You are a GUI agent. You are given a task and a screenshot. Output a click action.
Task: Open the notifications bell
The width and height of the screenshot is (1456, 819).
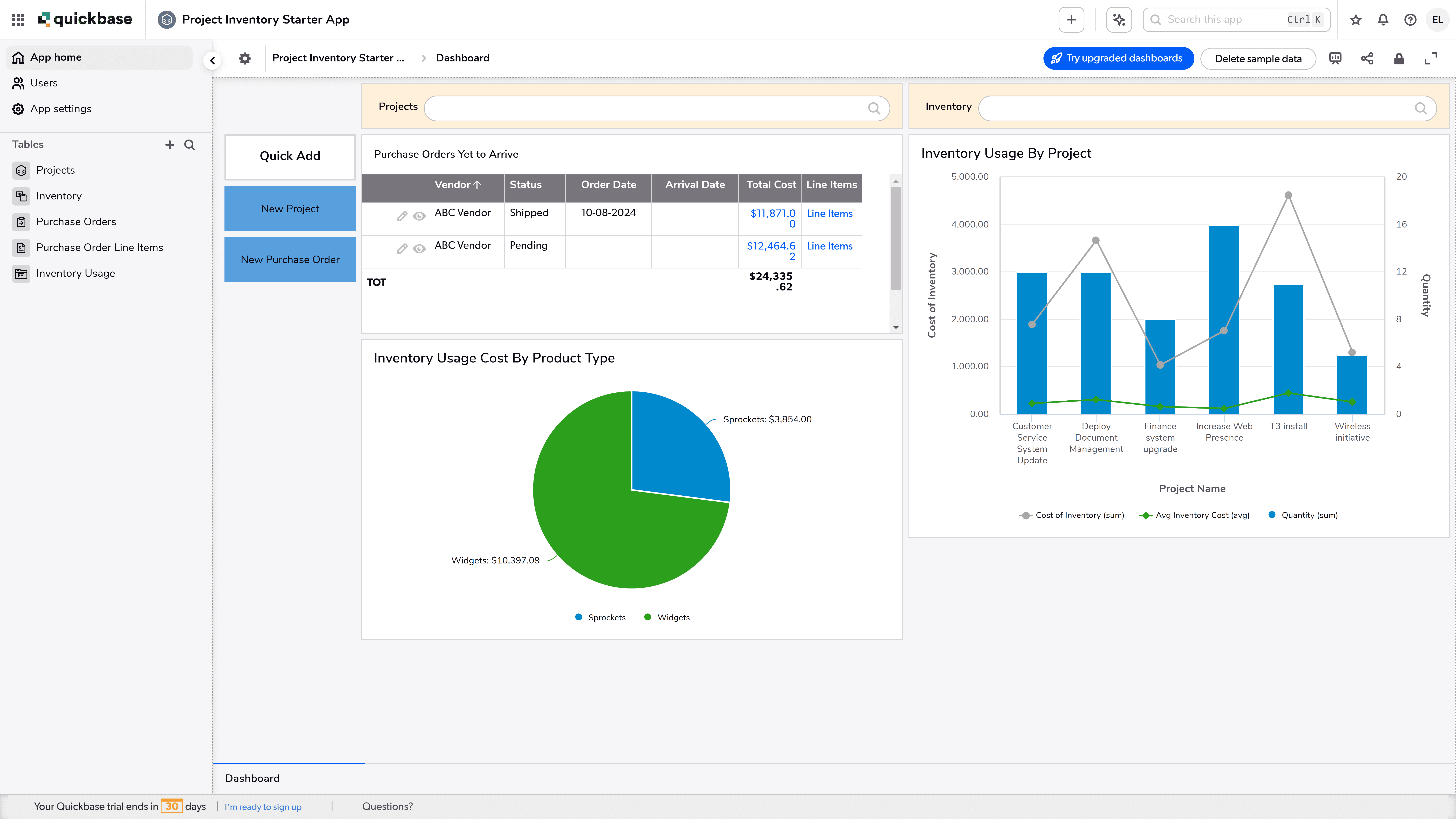click(1382, 20)
